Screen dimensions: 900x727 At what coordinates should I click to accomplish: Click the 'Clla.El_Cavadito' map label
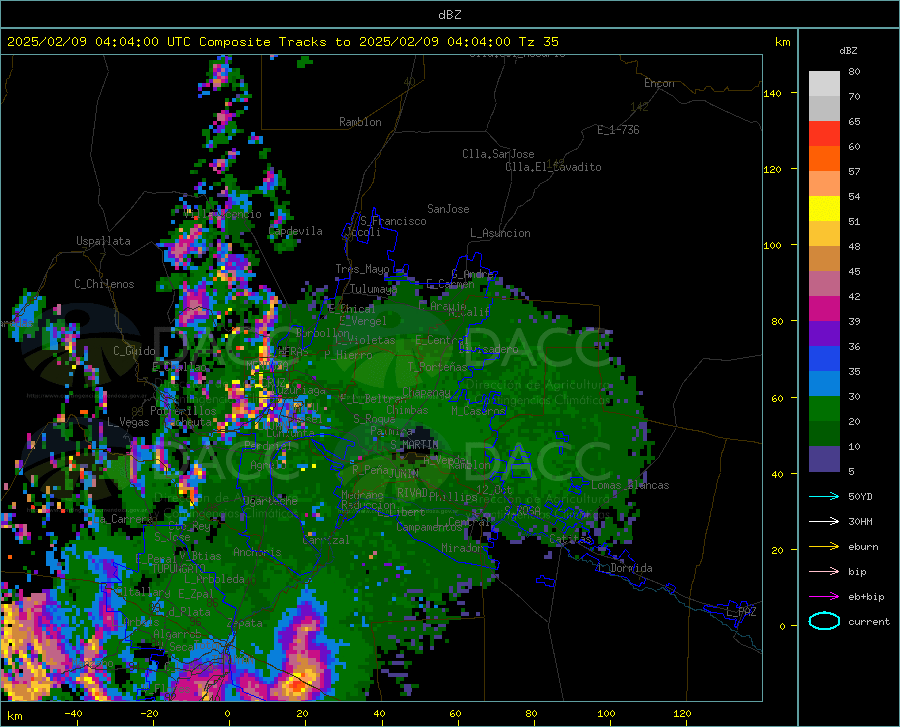click(x=553, y=167)
